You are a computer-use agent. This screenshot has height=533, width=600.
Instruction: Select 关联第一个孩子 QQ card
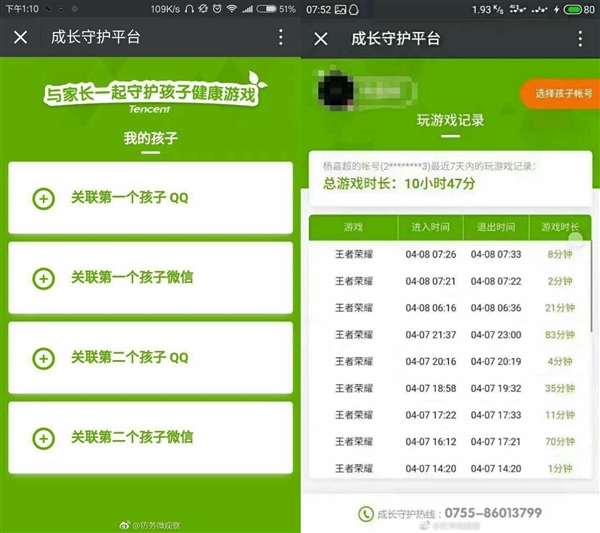pyautogui.click(x=150, y=198)
